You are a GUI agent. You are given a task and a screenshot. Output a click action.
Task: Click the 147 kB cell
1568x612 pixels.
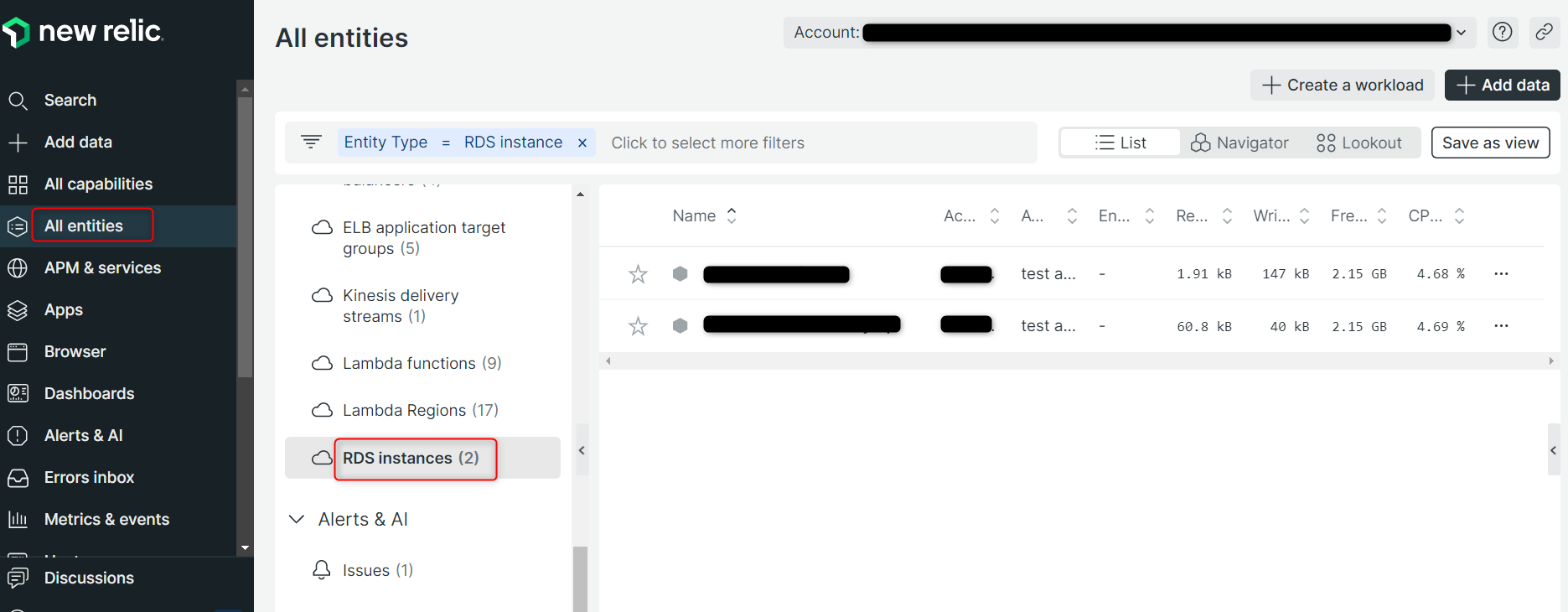click(1286, 274)
